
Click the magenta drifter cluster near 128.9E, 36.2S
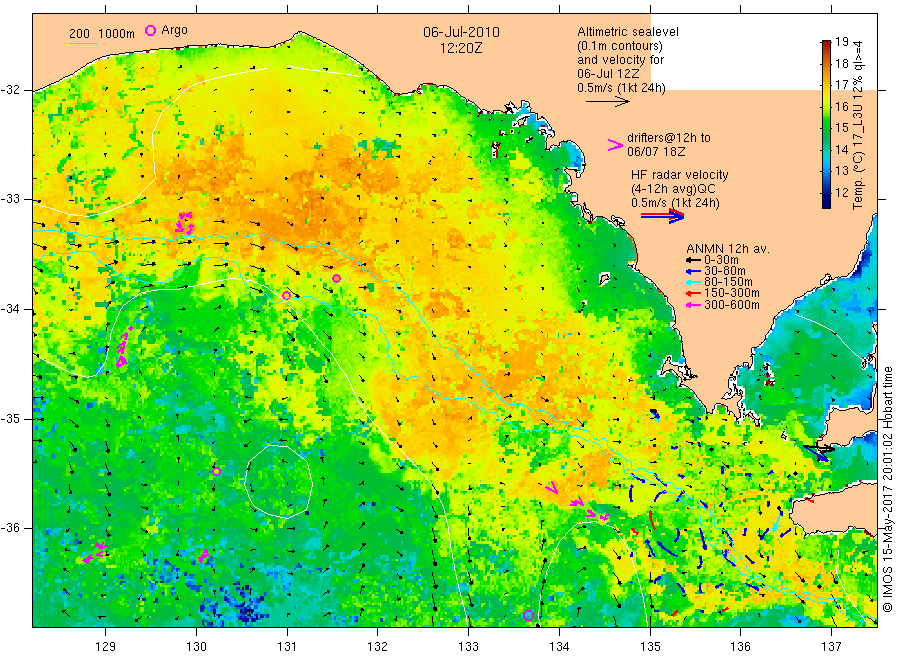(95, 553)
